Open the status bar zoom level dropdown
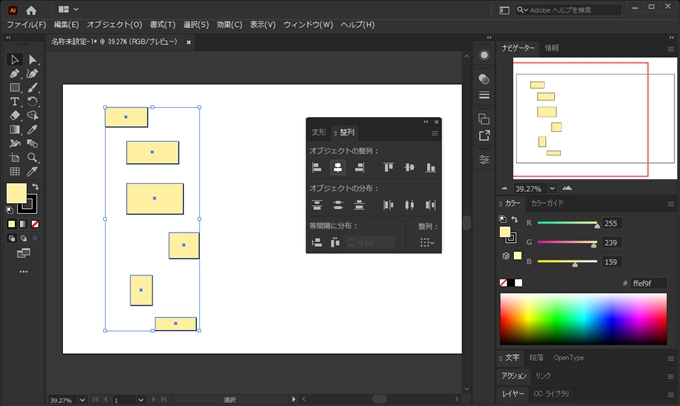The height and width of the screenshot is (406, 680). 82,400
